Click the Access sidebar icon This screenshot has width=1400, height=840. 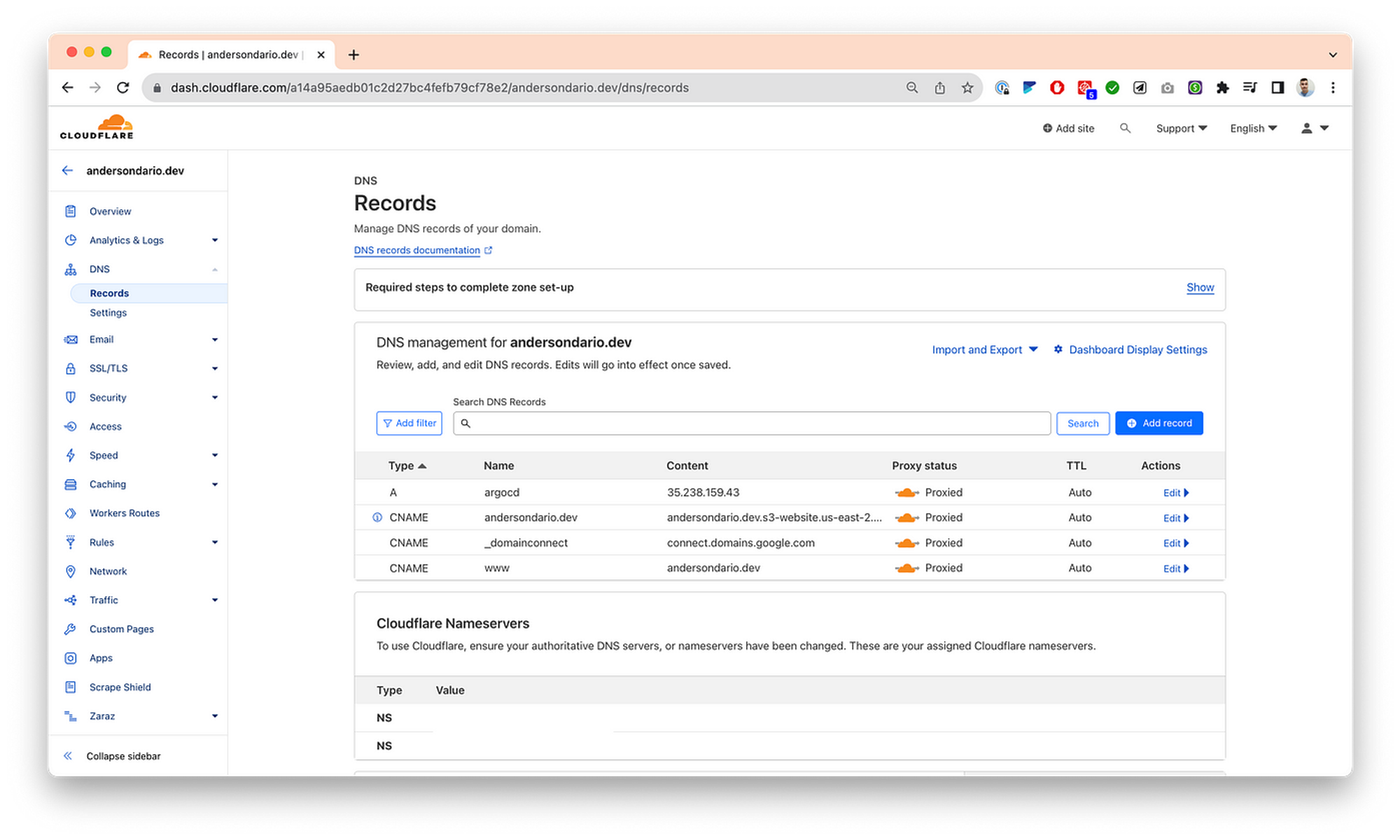coord(71,426)
